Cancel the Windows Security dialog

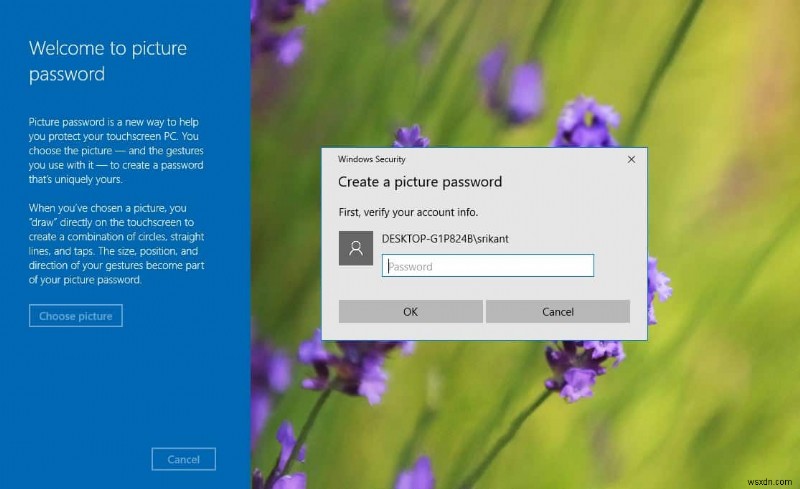click(558, 312)
